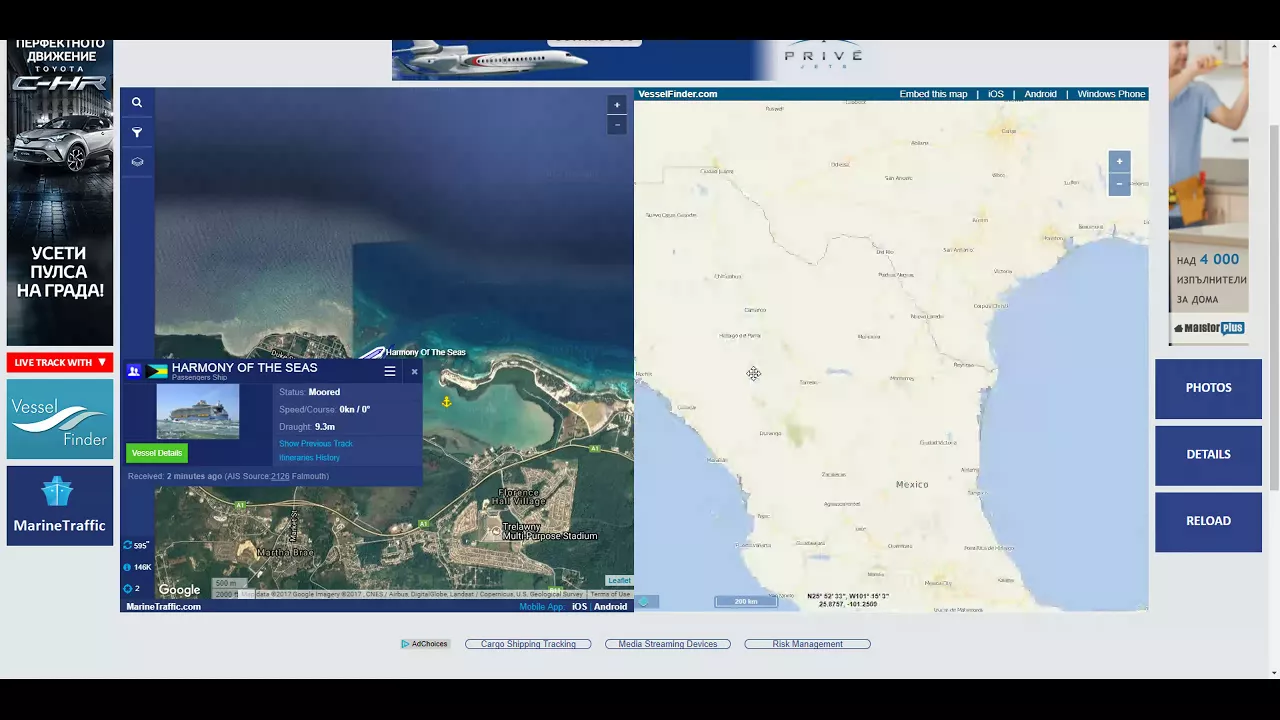The image size is (1280, 720).
Task: Click the yellow anchor port marker
Action: [x=447, y=402]
